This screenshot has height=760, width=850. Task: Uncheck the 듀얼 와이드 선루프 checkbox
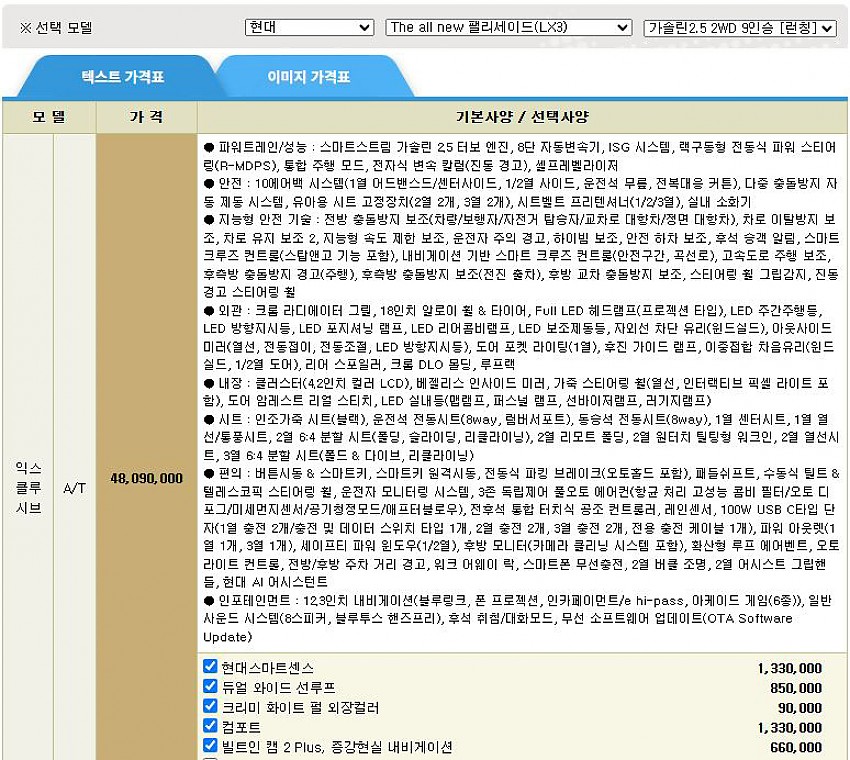click(x=210, y=687)
